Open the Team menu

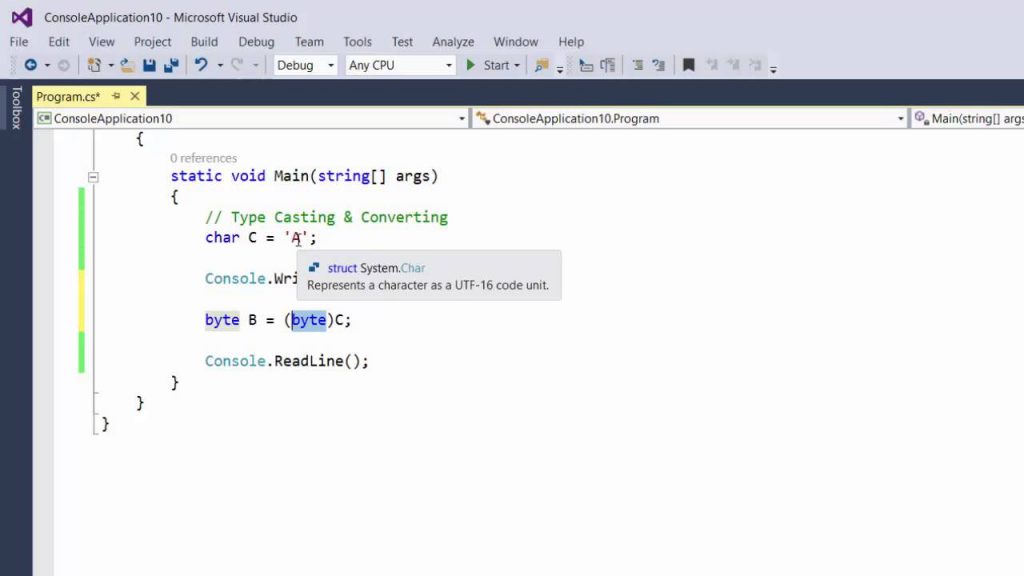pos(309,42)
